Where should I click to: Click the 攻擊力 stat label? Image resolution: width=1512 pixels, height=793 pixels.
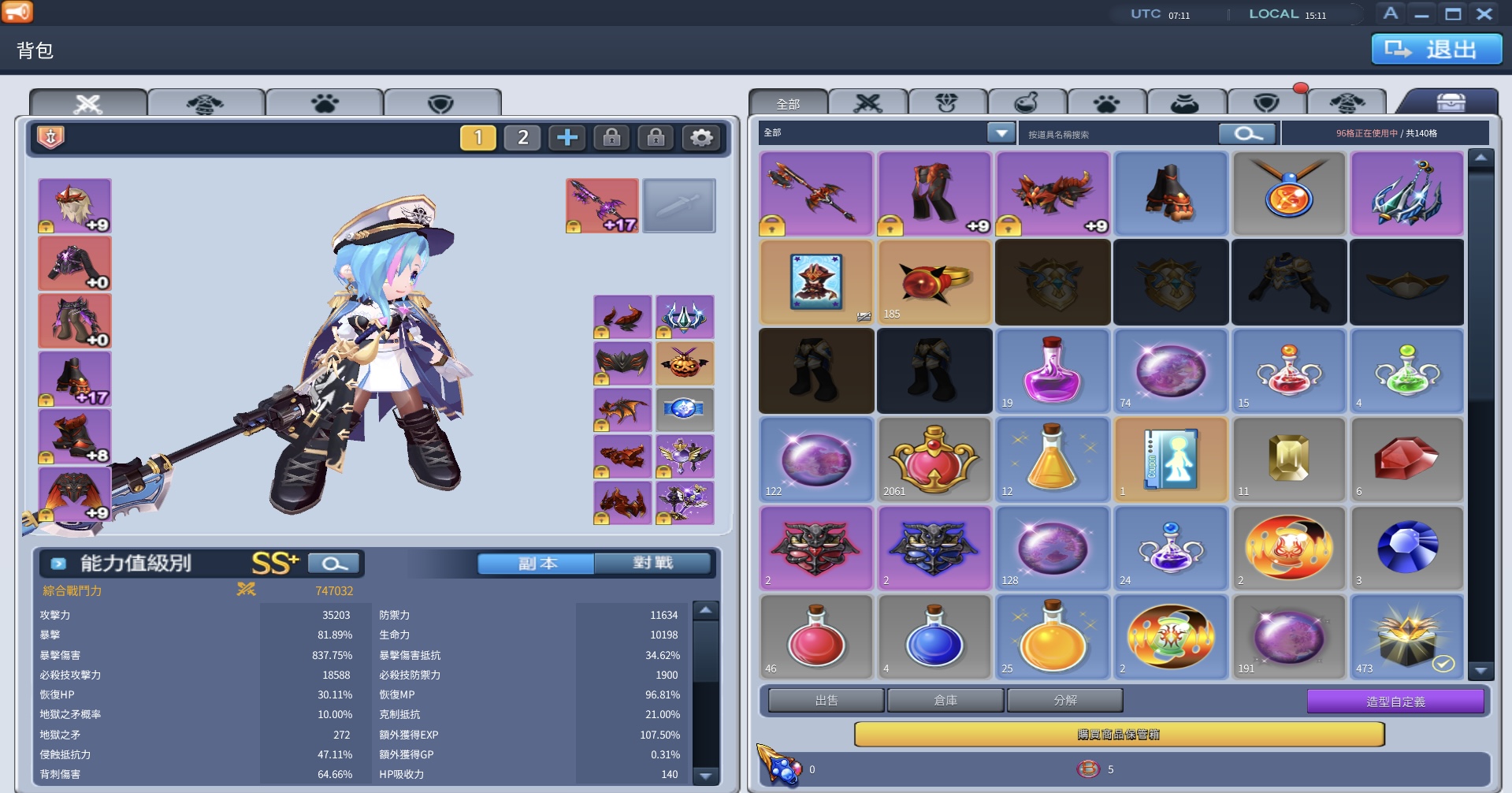(55, 615)
